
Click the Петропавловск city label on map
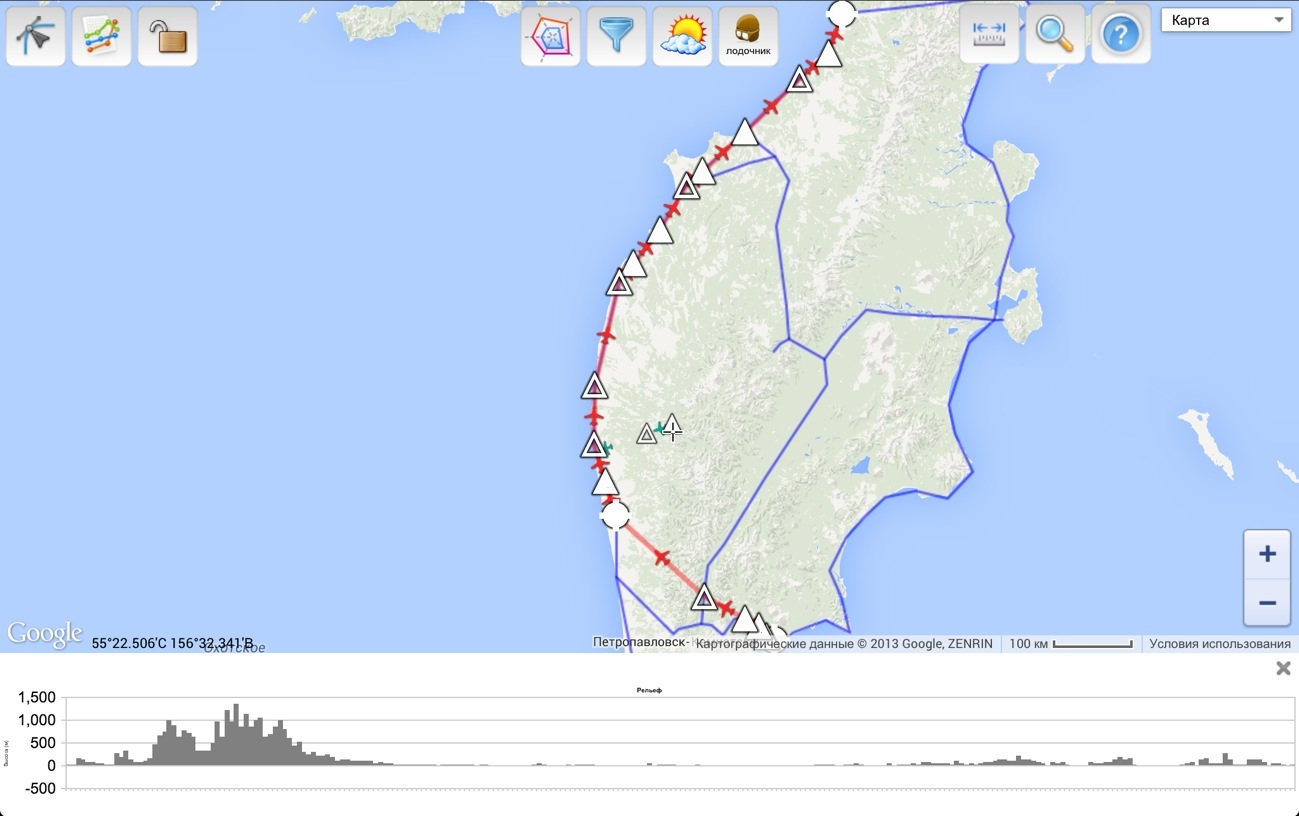pos(640,642)
